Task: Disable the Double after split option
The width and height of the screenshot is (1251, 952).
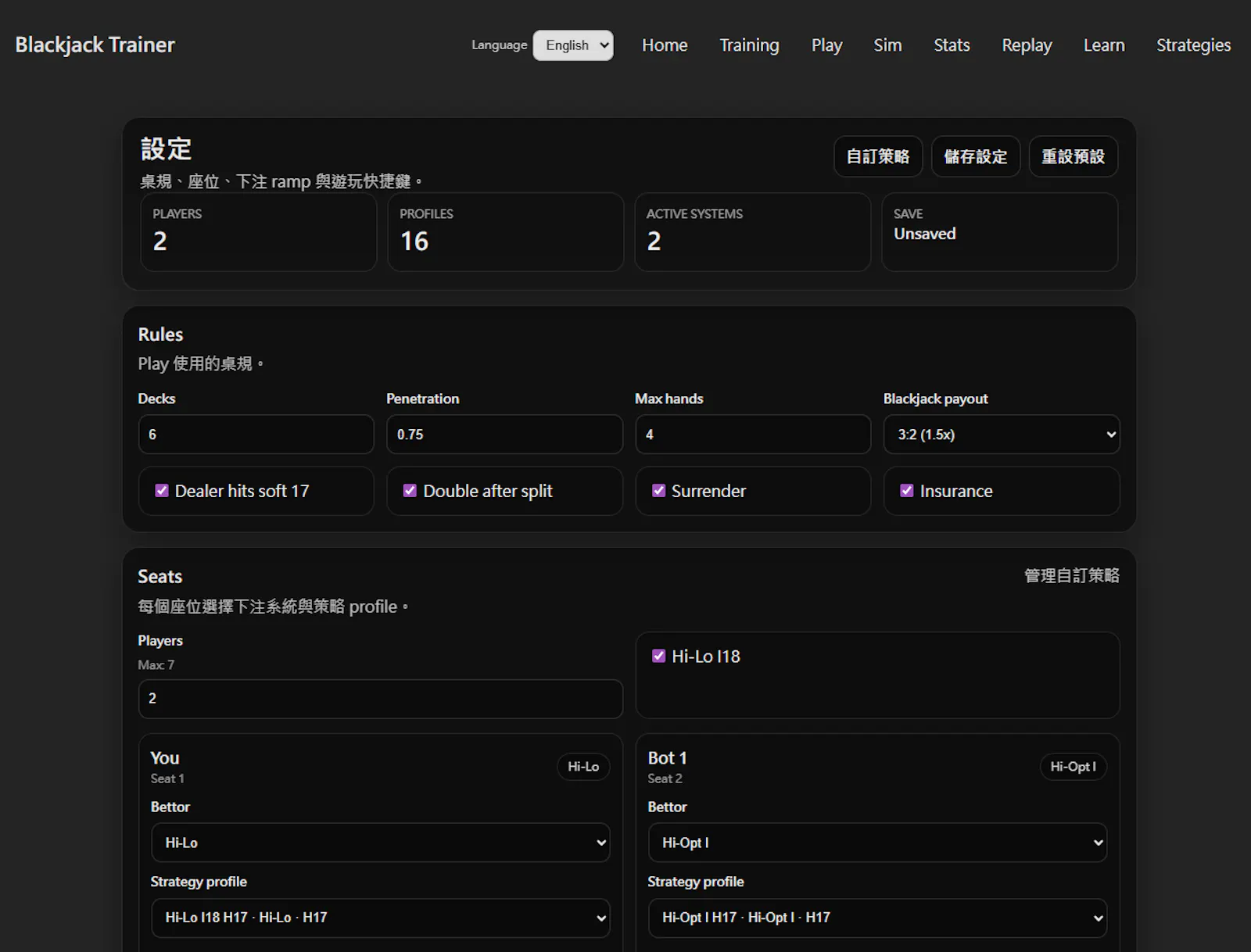Action: click(410, 491)
